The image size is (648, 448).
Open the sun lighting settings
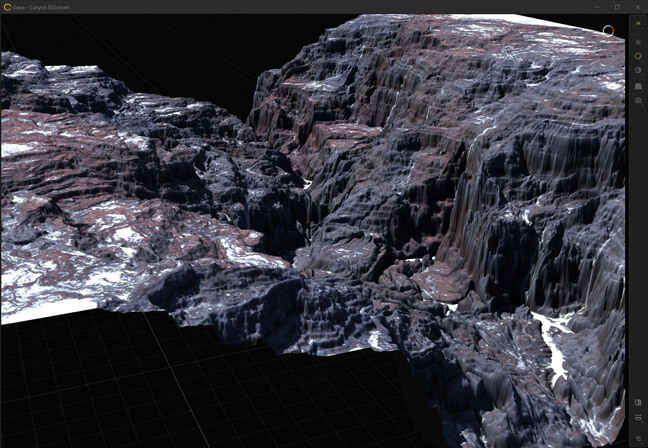(x=638, y=42)
